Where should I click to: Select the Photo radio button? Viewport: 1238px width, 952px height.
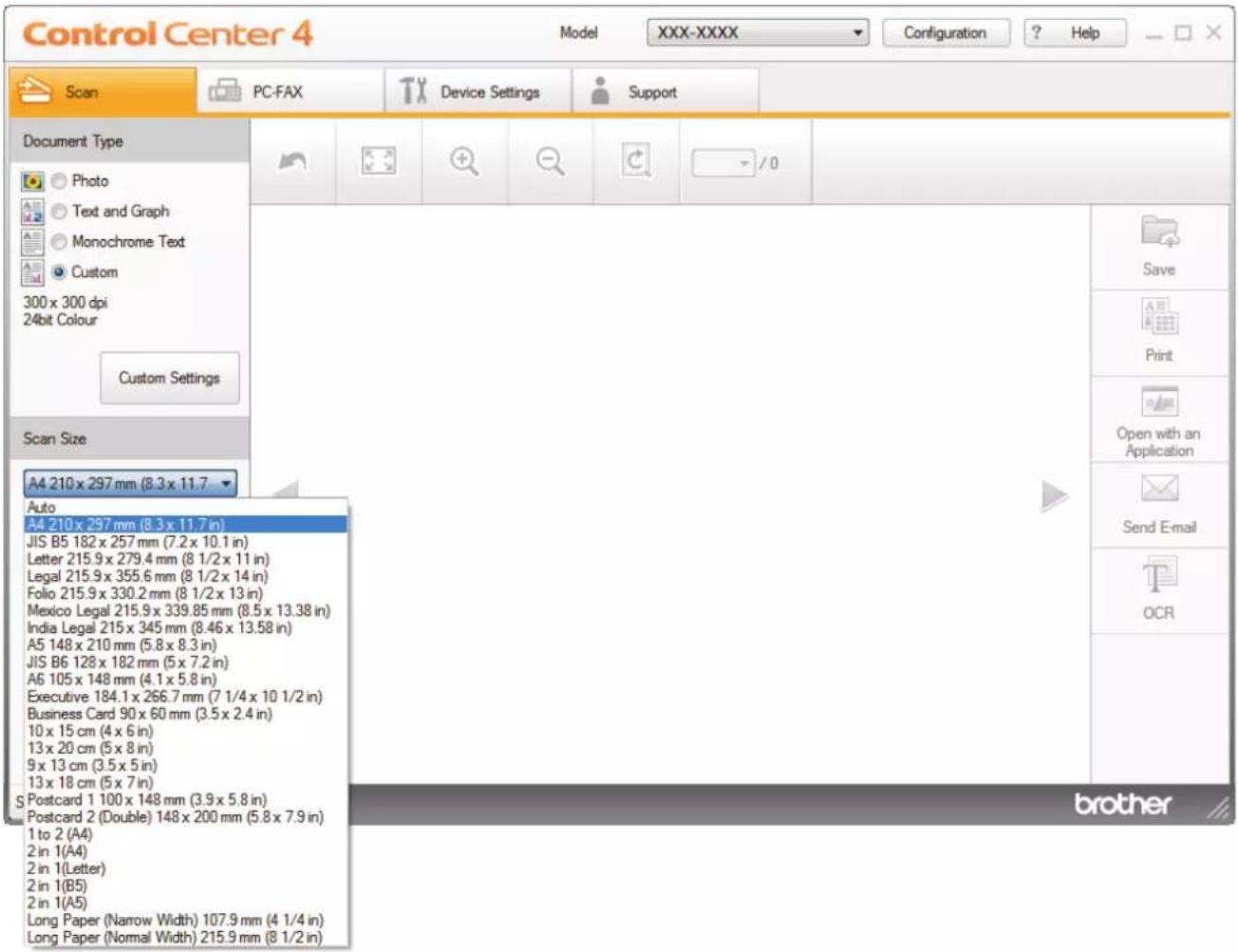tap(59, 180)
